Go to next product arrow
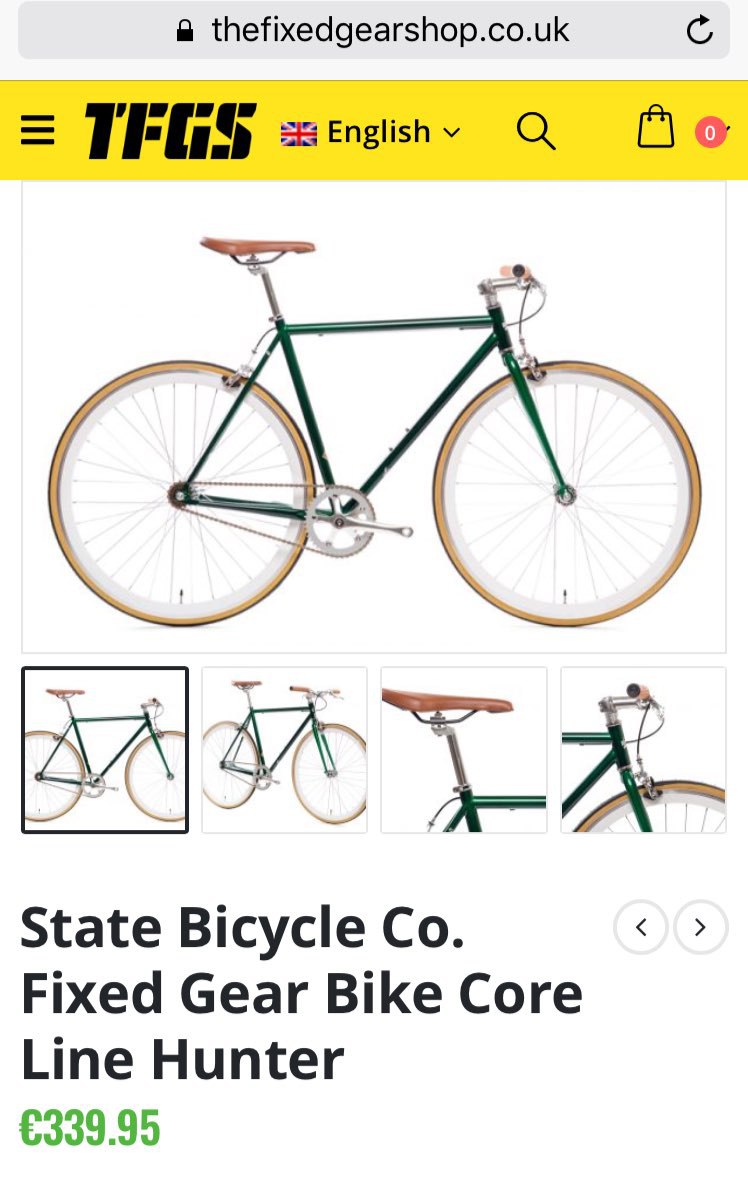This screenshot has width=748, height=1193. click(x=700, y=927)
